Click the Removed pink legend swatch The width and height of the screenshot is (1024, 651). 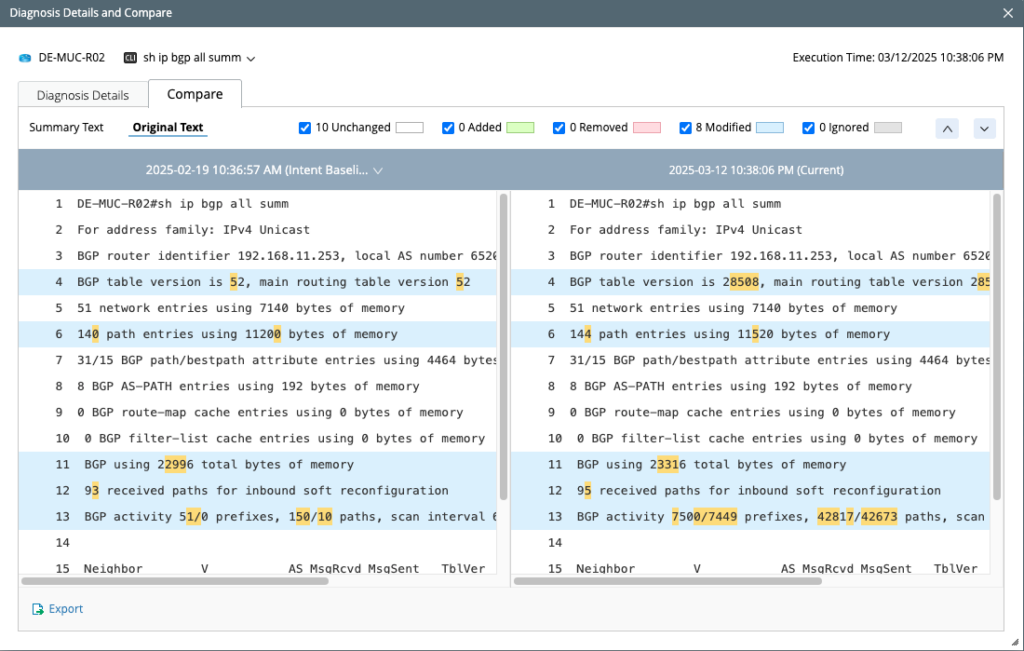click(x=649, y=127)
